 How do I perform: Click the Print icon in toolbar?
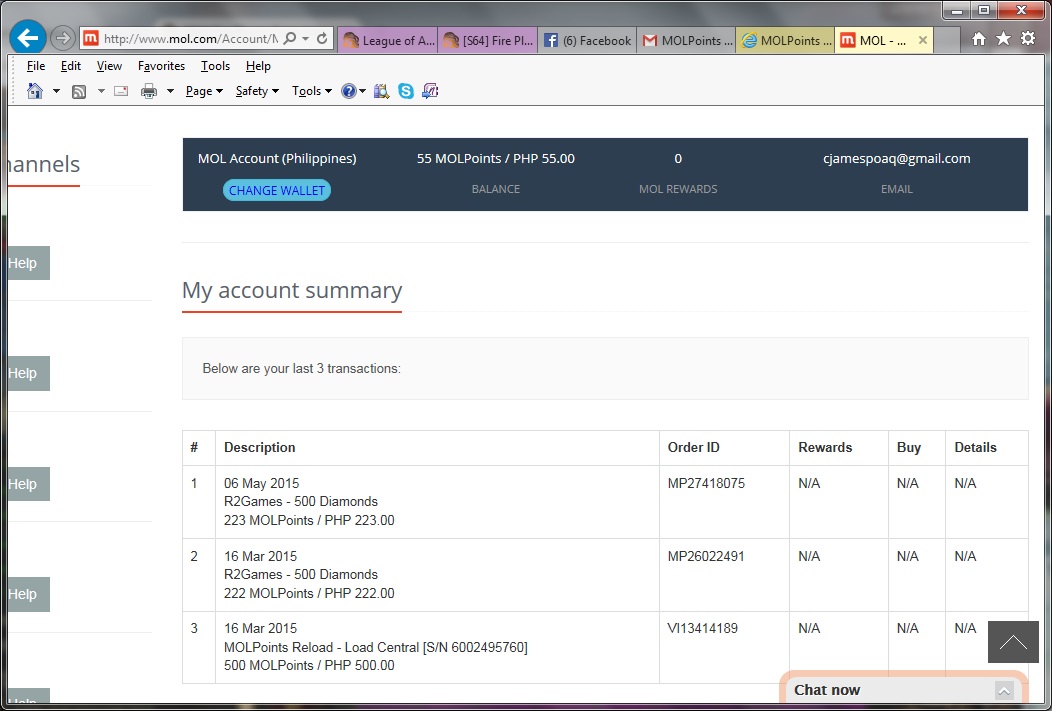pos(149,91)
